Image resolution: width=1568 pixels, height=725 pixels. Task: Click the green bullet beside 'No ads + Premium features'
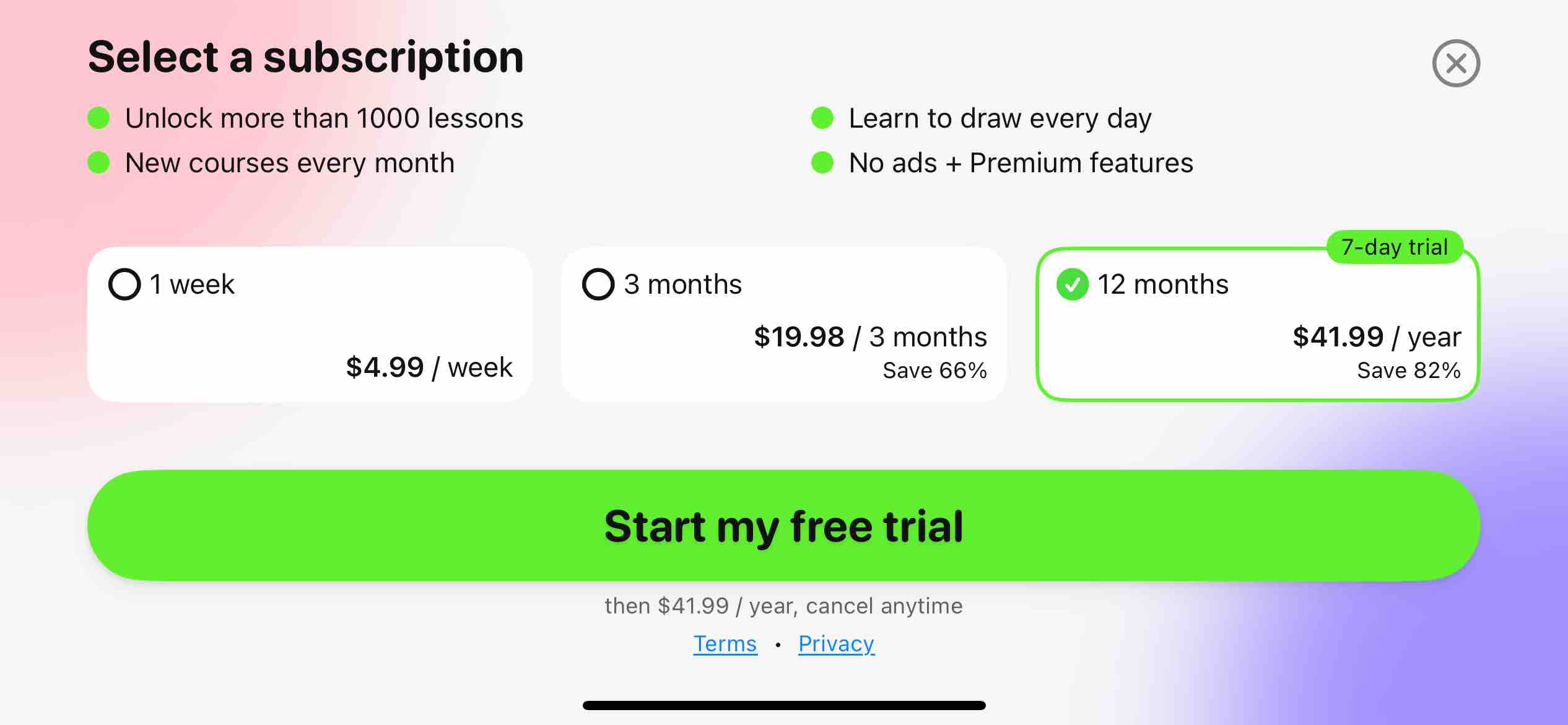[x=823, y=162]
